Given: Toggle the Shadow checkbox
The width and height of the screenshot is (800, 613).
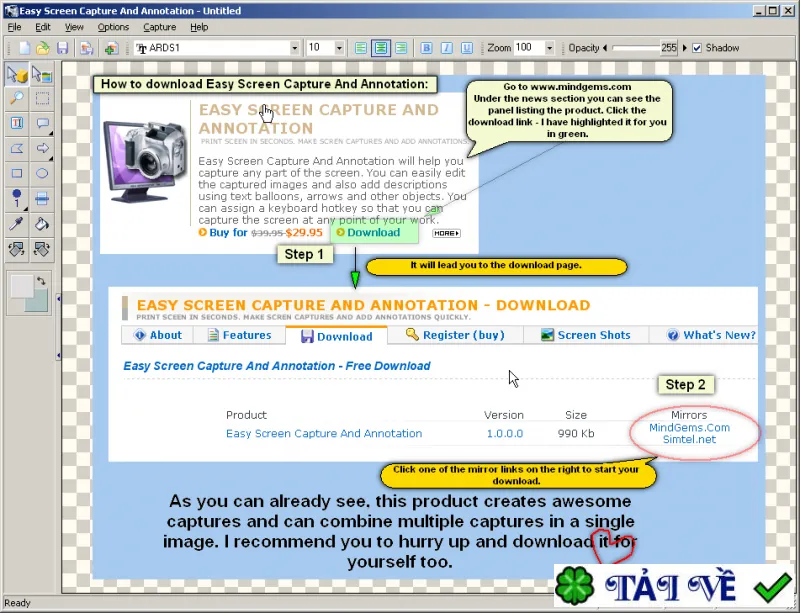Looking at the screenshot, I should [697, 48].
